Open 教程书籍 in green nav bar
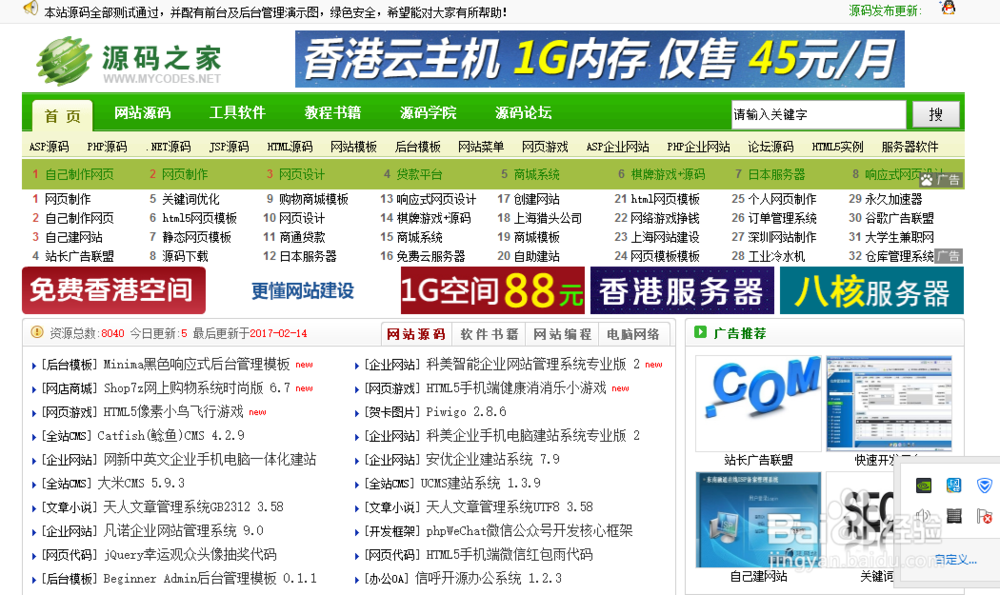 pos(333,113)
